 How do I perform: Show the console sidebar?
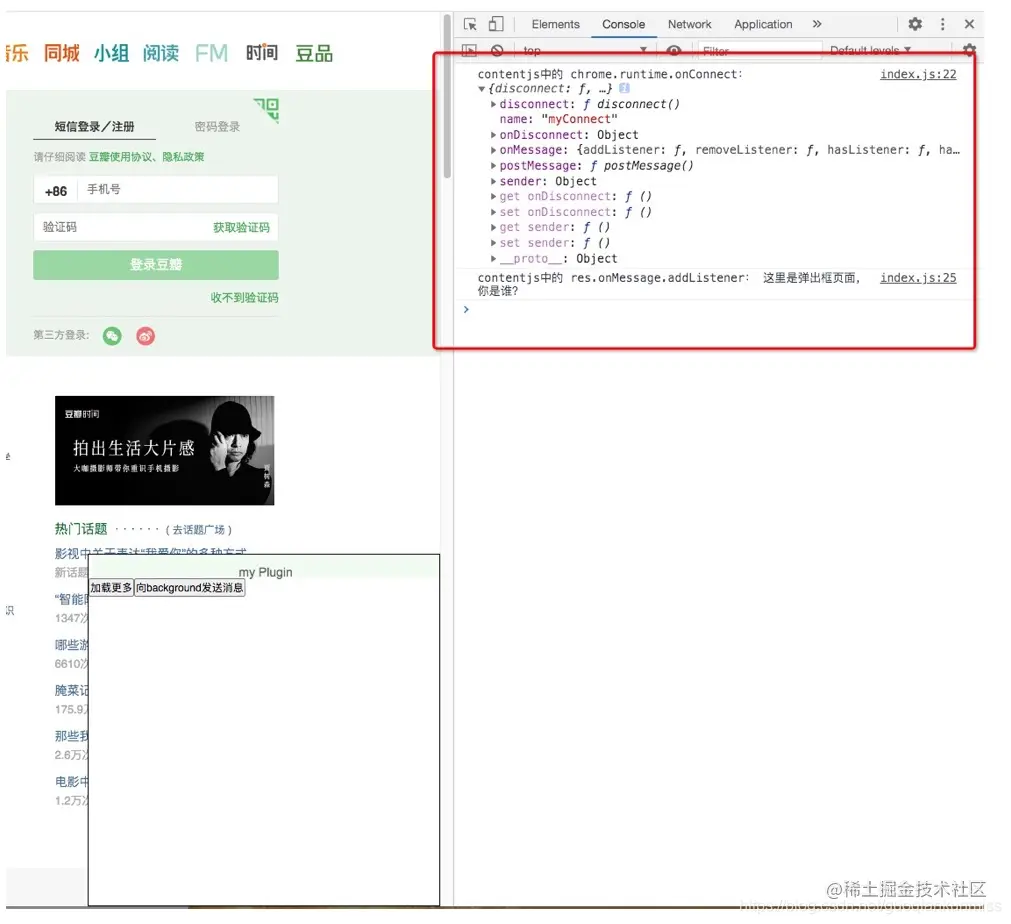469,50
